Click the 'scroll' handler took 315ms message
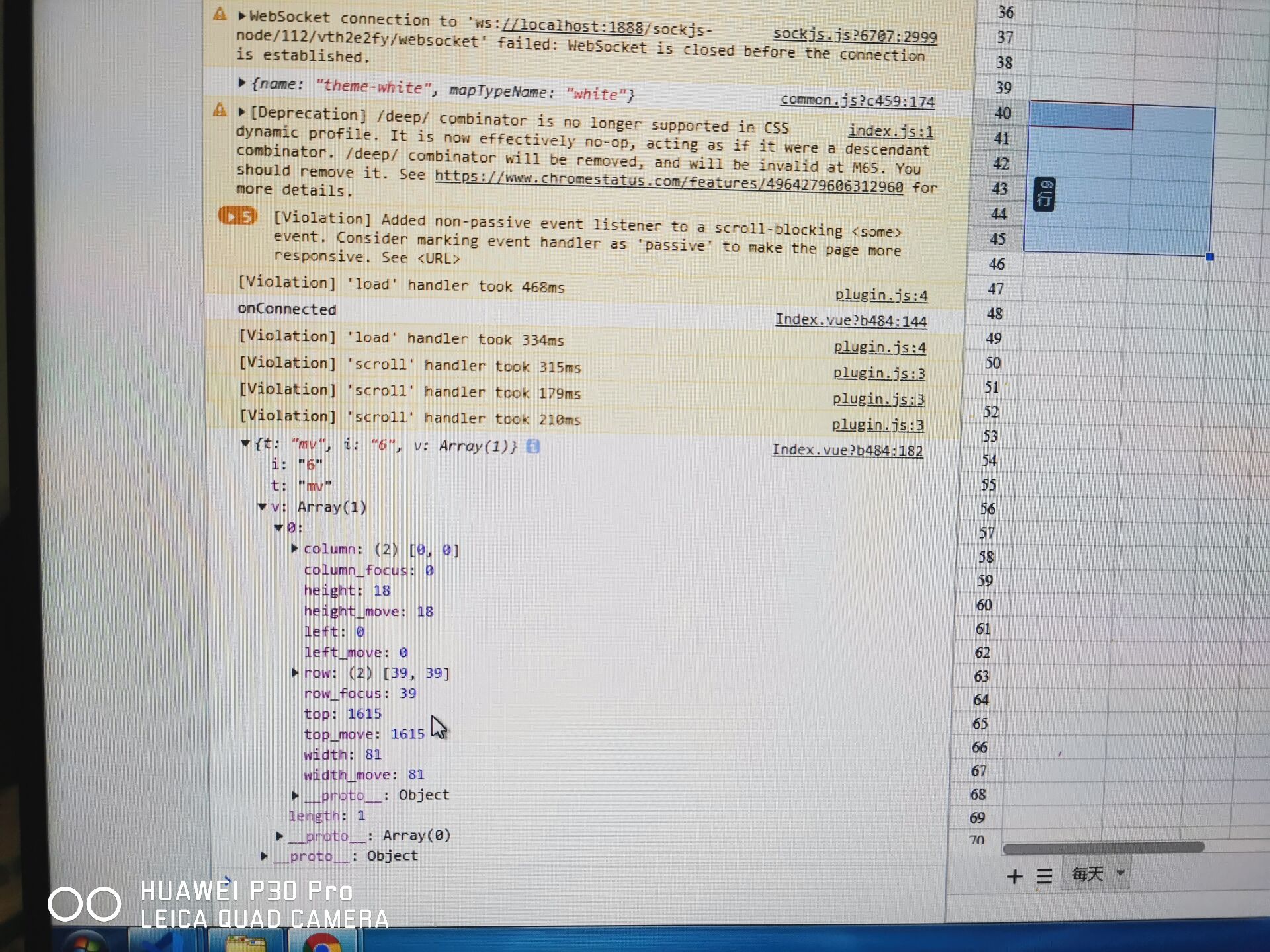Image resolution: width=1270 pixels, height=952 pixels. [410, 365]
